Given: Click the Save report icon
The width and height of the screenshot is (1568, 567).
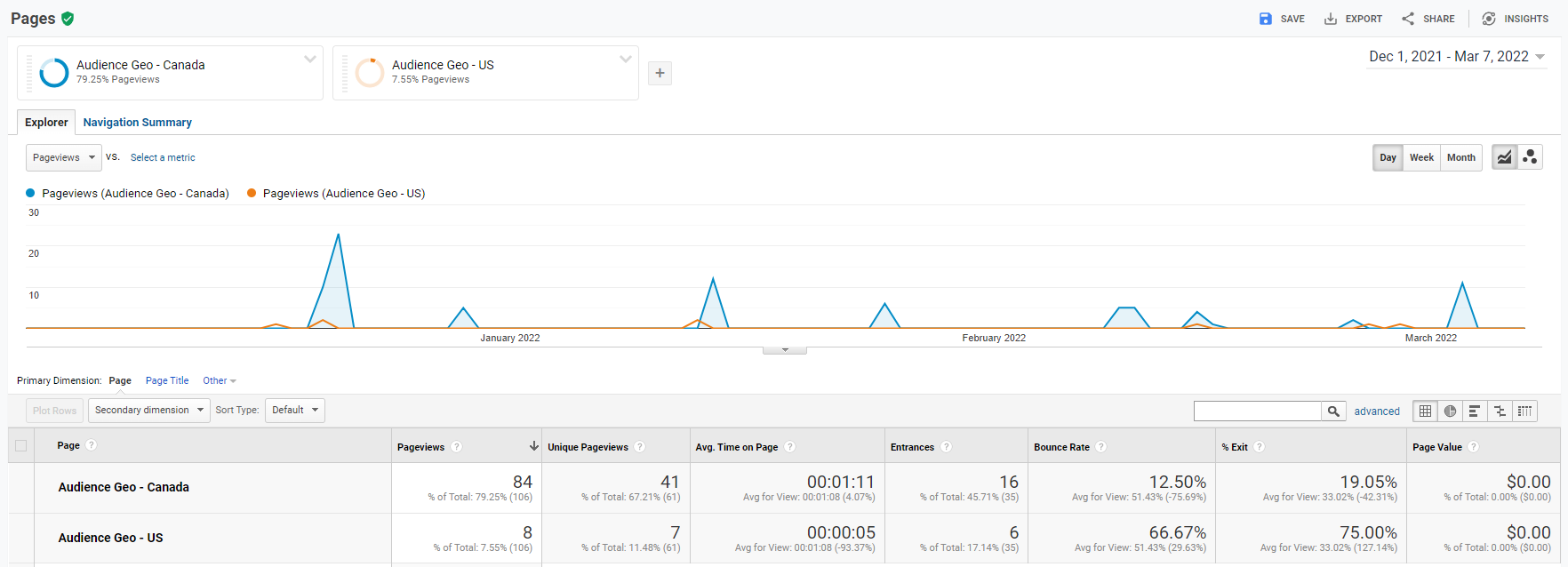Looking at the screenshot, I should (1266, 19).
